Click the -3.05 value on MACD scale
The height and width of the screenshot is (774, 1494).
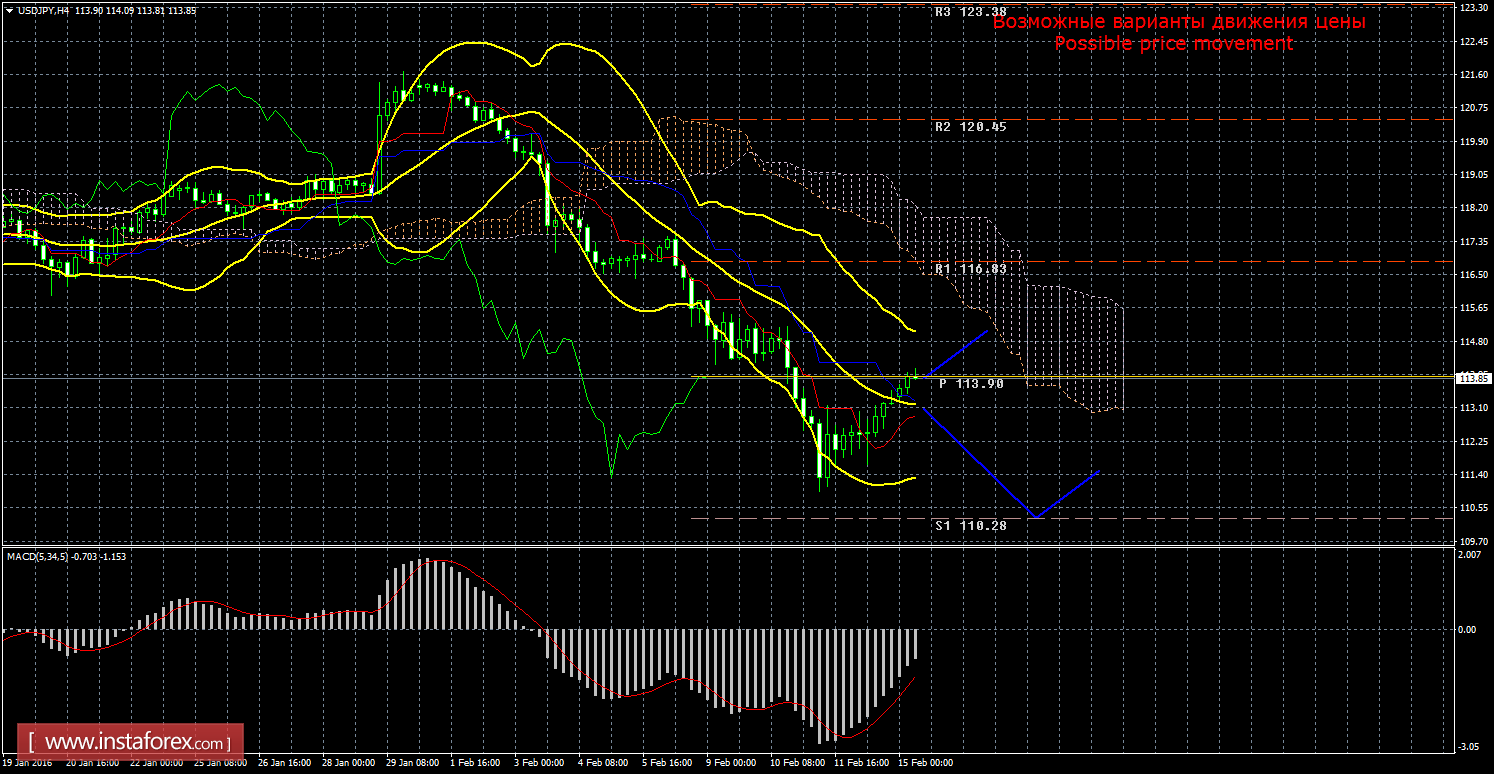1469,747
